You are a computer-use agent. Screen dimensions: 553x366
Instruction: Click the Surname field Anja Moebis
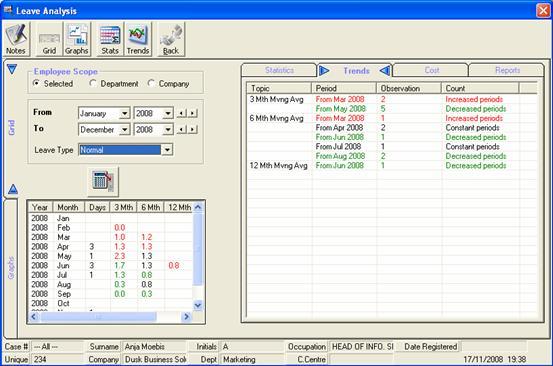click(153, 347)
